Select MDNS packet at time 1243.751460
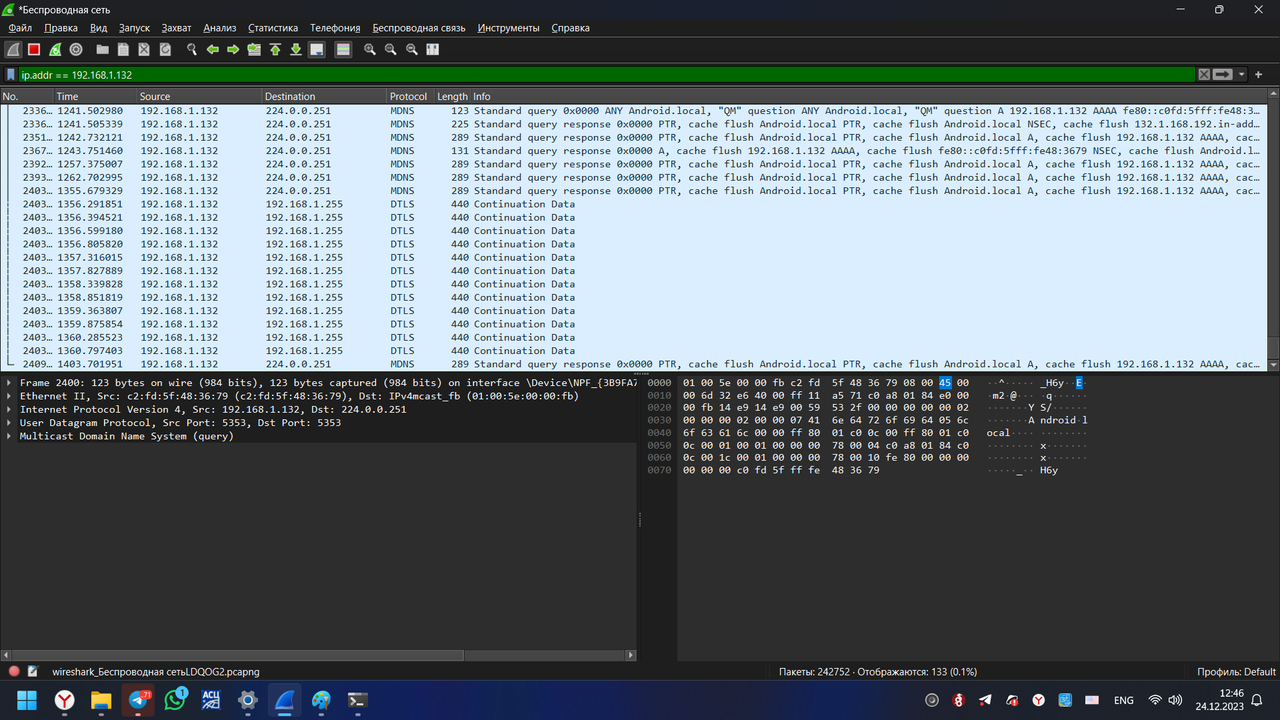The image size is (1280, 720). pyautogui.click(x=633, y=151)
